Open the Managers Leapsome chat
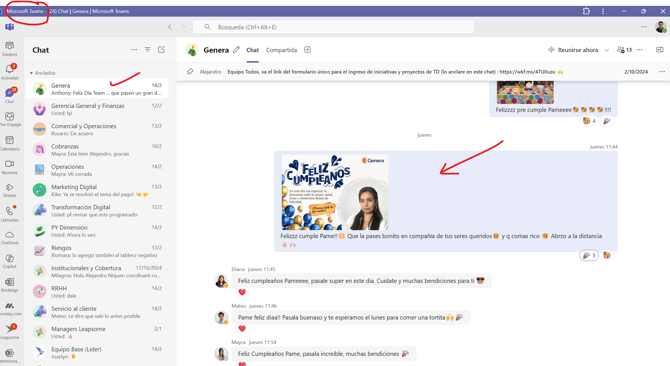670x366 pixels. pos(97,332)
